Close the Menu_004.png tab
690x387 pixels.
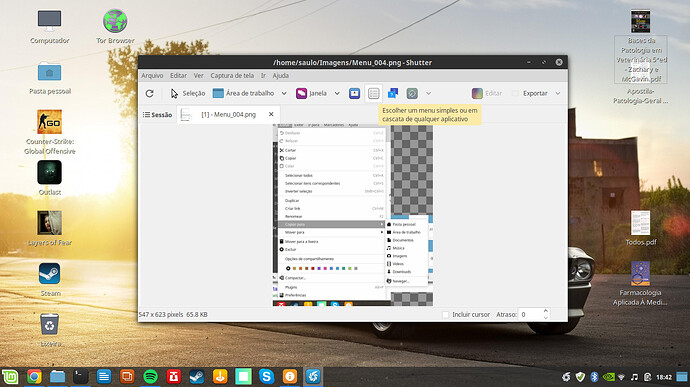point(271,114)
